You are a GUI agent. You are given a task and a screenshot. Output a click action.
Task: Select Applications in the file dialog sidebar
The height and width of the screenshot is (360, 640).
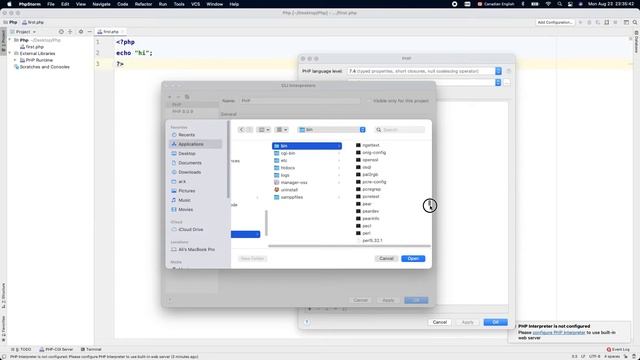click(196, 144)
